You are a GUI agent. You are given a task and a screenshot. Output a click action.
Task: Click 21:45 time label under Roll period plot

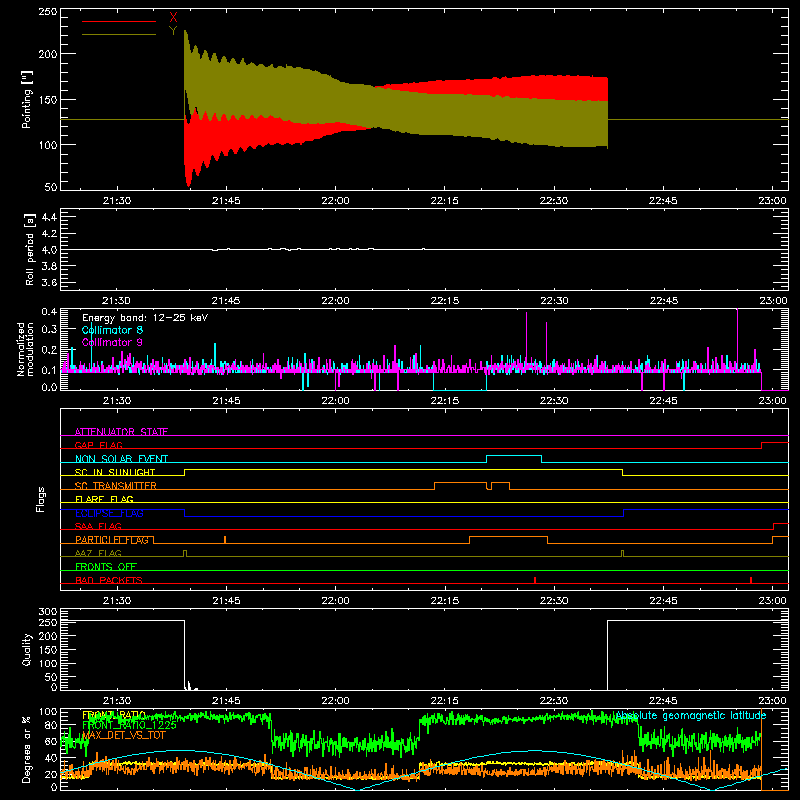(226, 301)
